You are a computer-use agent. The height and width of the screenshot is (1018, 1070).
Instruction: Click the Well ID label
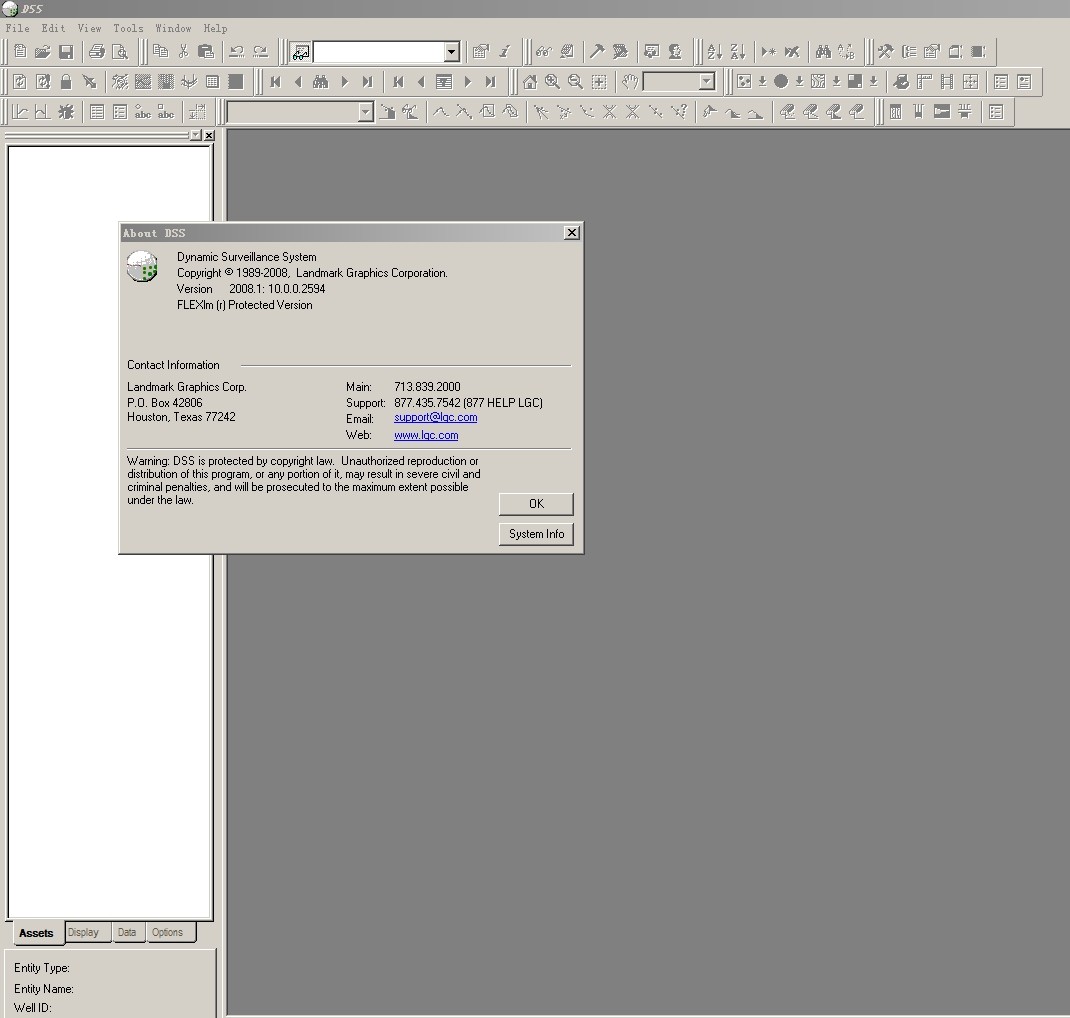point(33,1008)
